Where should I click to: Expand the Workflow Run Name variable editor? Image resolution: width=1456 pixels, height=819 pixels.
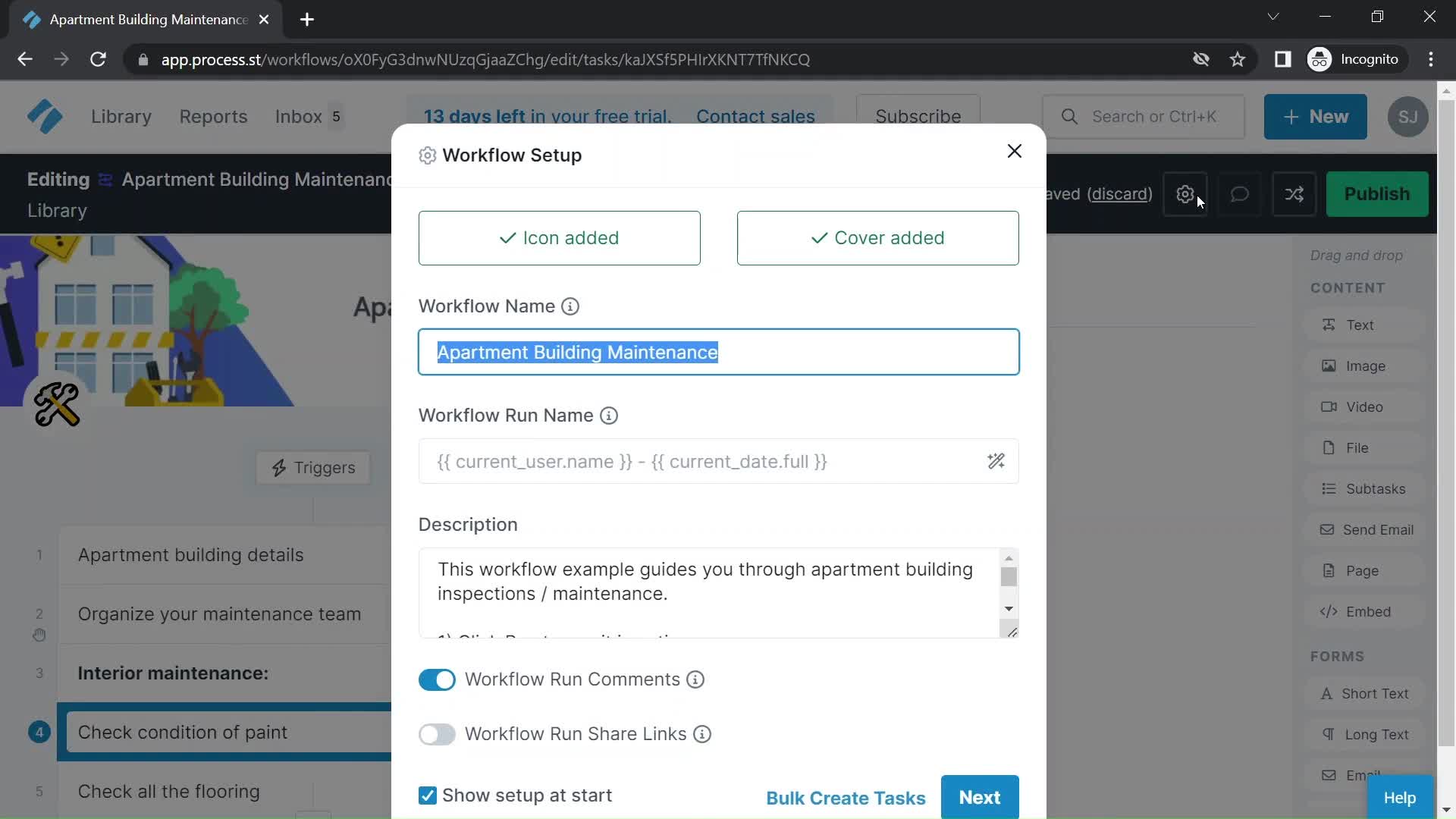(997, 462)
